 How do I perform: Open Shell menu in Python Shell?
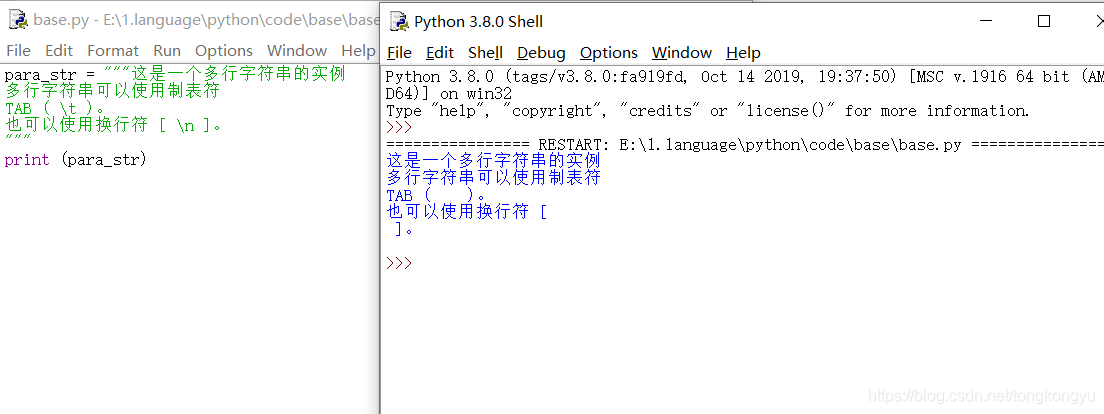(x=485, y=53)
